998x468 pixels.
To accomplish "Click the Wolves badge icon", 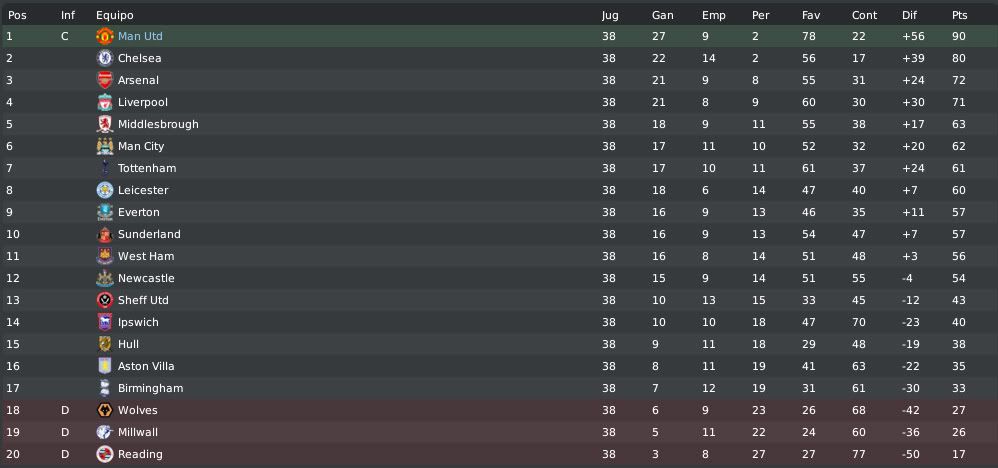I will click(x=104, y=410).
